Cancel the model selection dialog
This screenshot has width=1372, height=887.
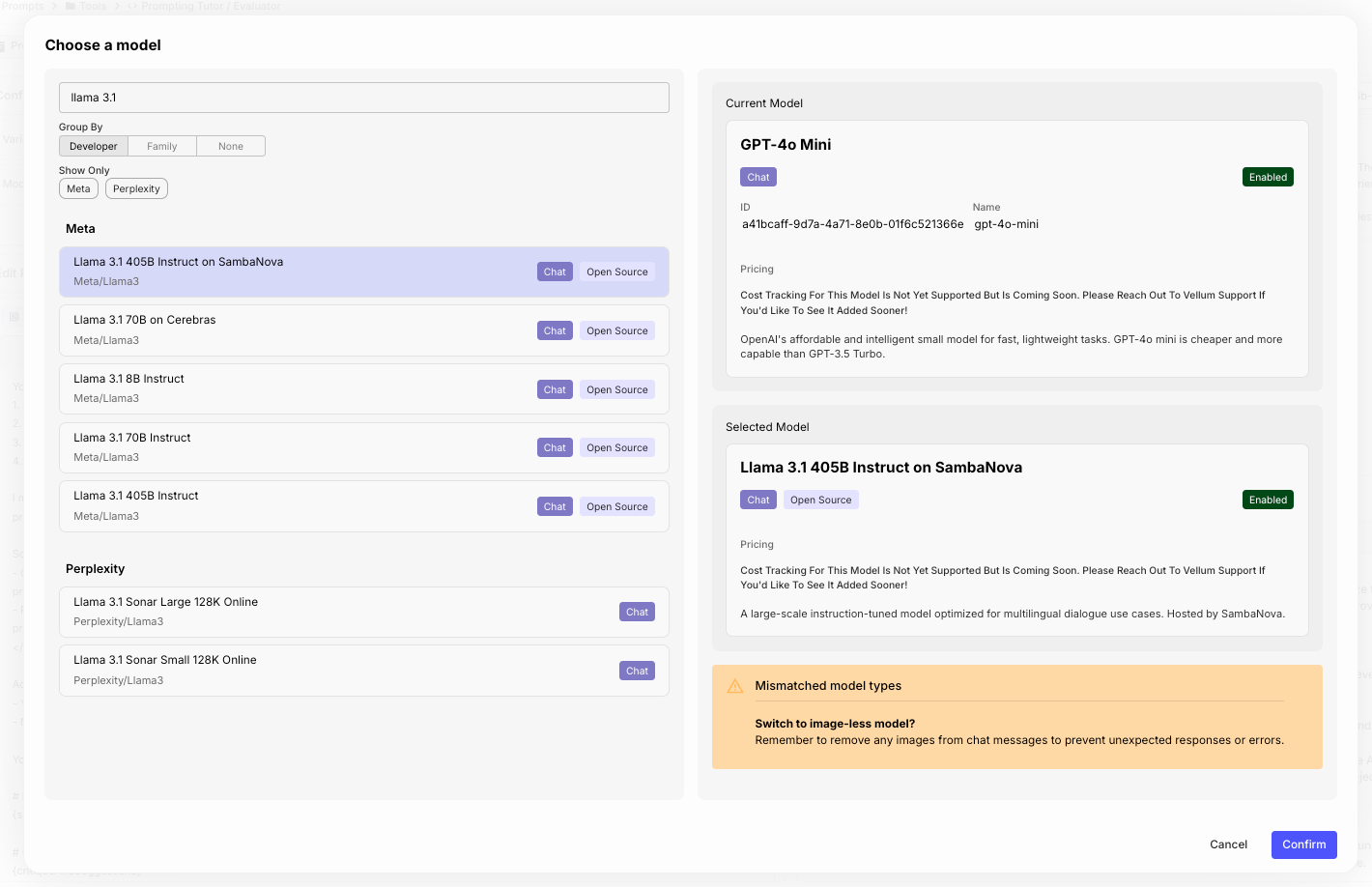1229,844
